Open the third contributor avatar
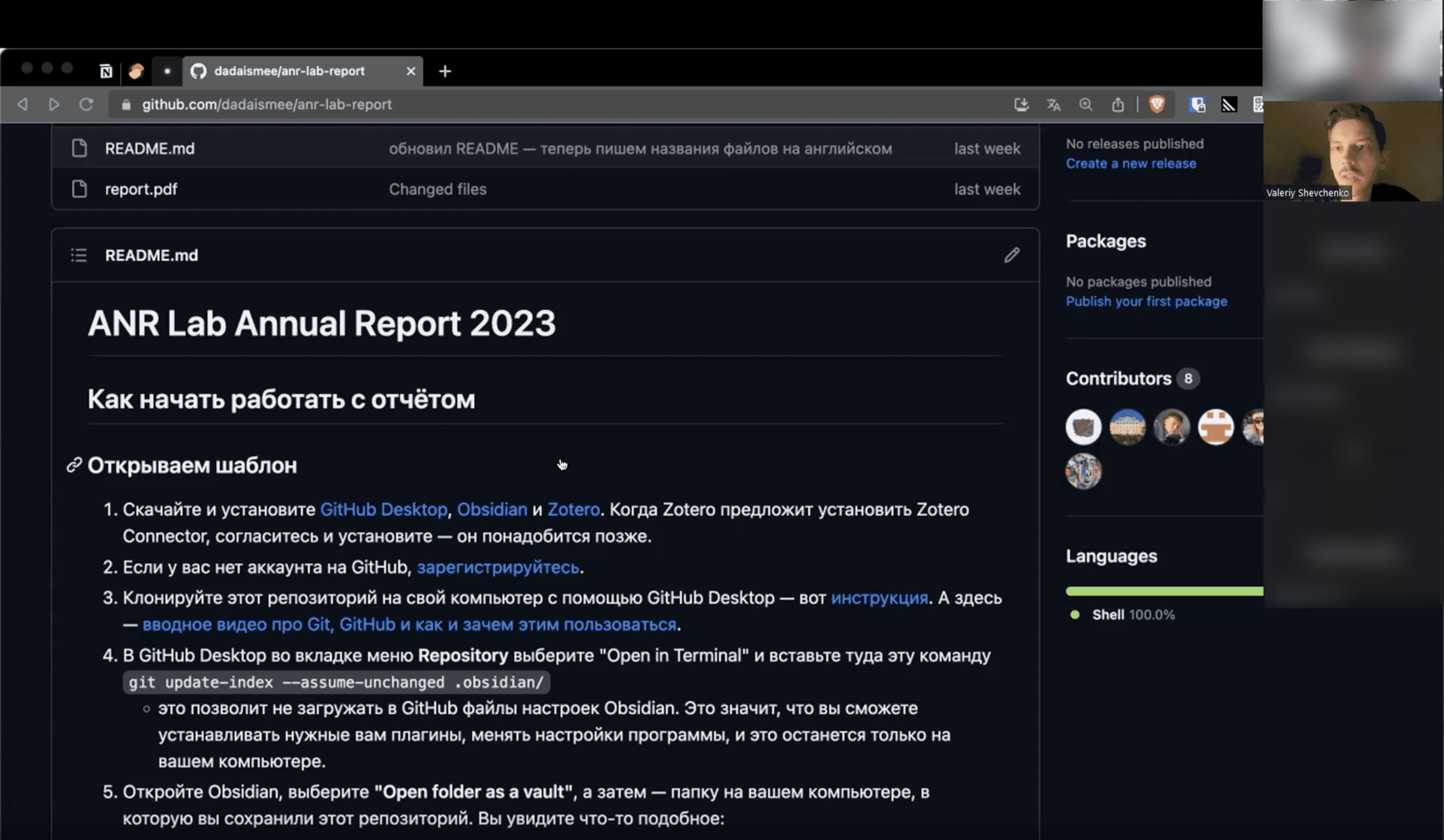Screen dimensions: 1444x840 [x=1171, y=427]
